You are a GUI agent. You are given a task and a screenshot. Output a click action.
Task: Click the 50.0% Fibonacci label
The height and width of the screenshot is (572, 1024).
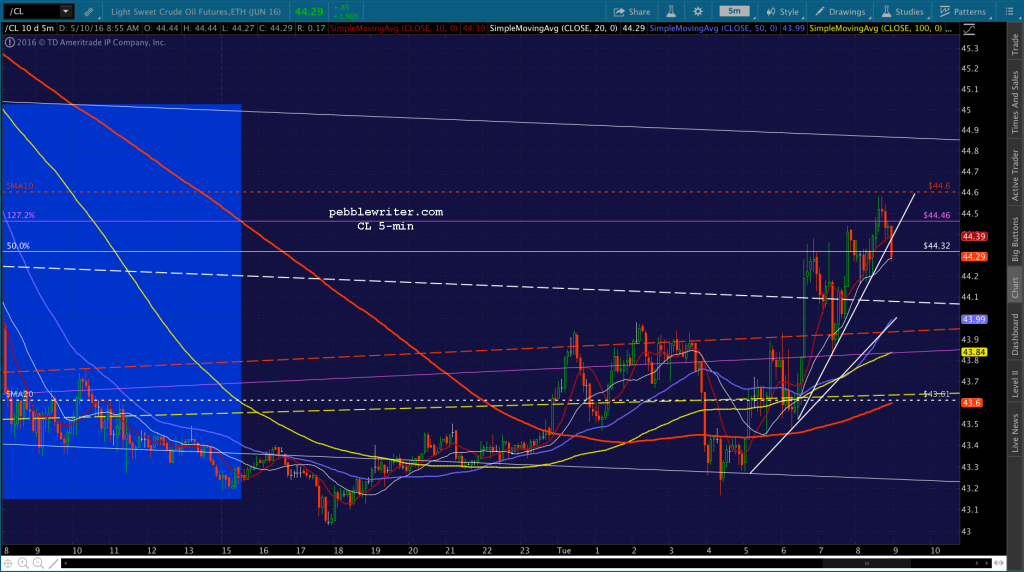18,246
